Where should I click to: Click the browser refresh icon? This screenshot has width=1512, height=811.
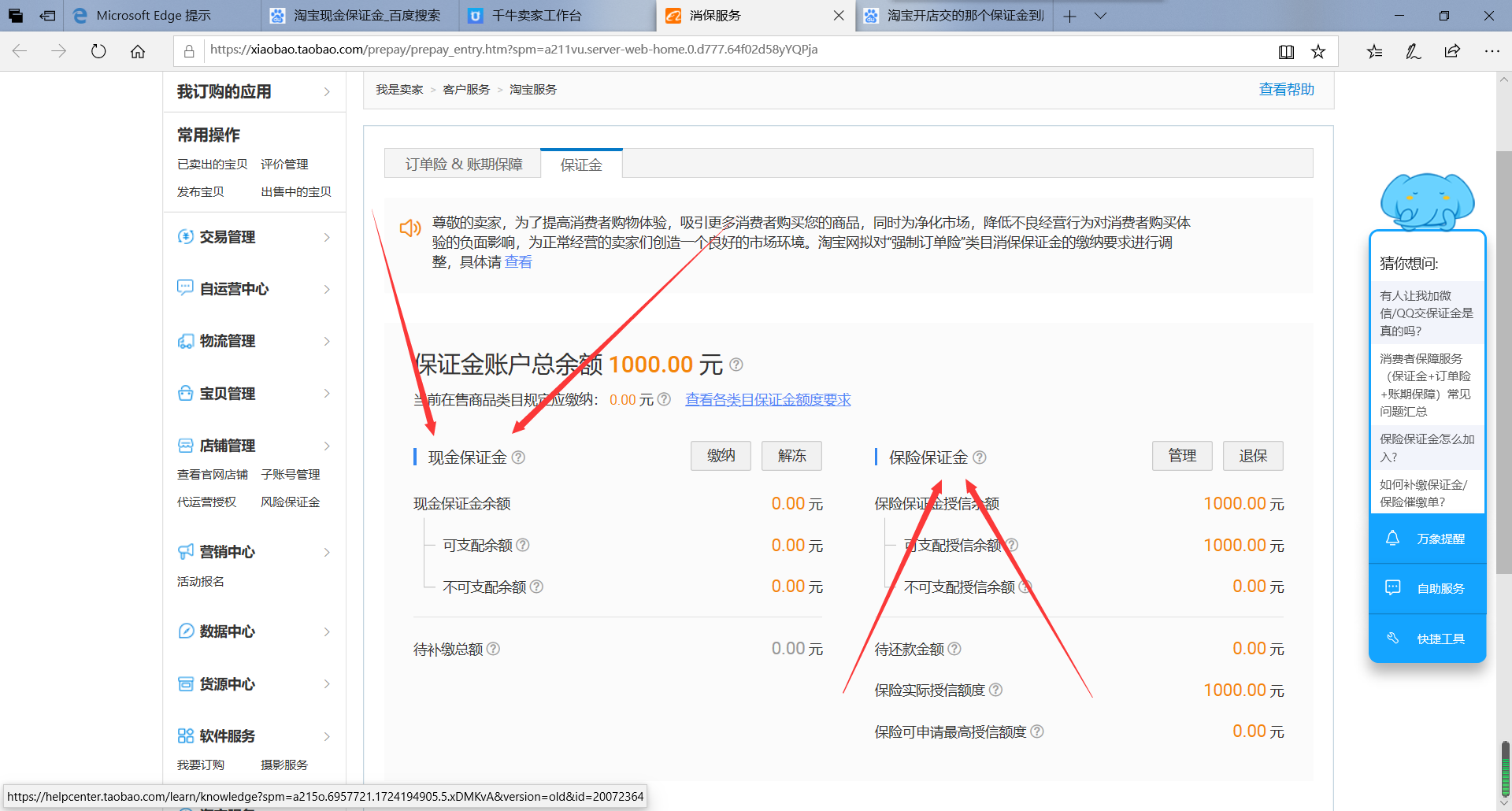pos(98,52)
